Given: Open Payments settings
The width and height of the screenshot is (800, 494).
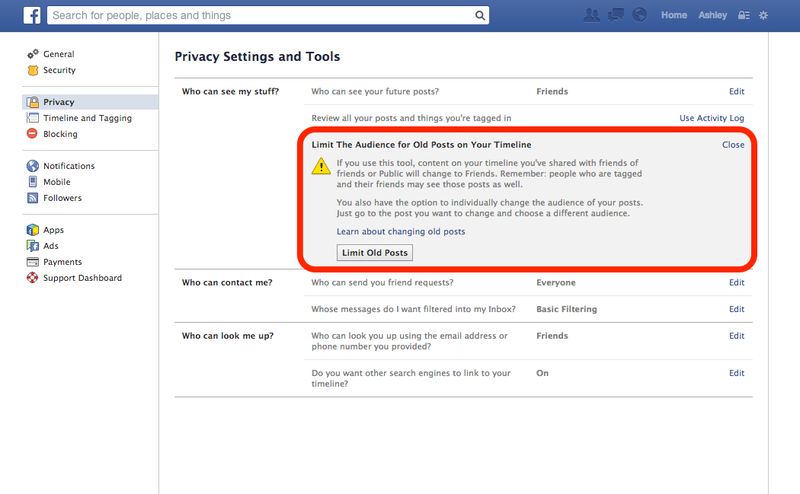Looking at the screenshot, I should pos(62,262).
